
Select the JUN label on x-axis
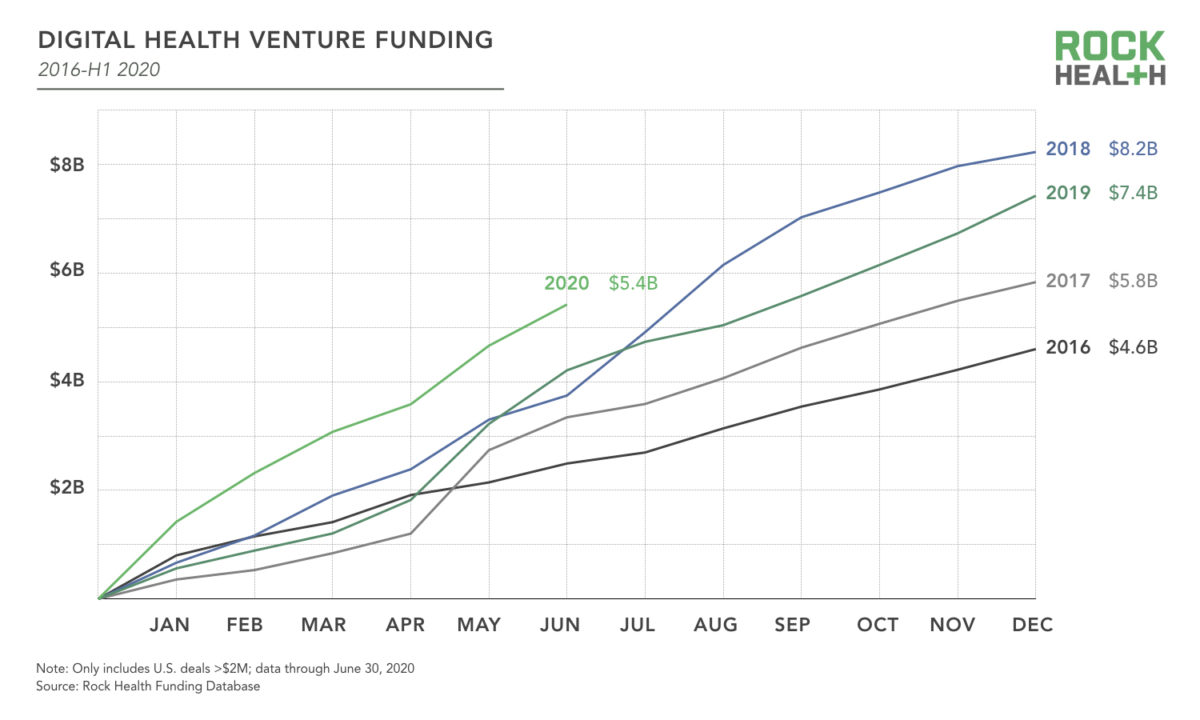(x=560, y=625)
